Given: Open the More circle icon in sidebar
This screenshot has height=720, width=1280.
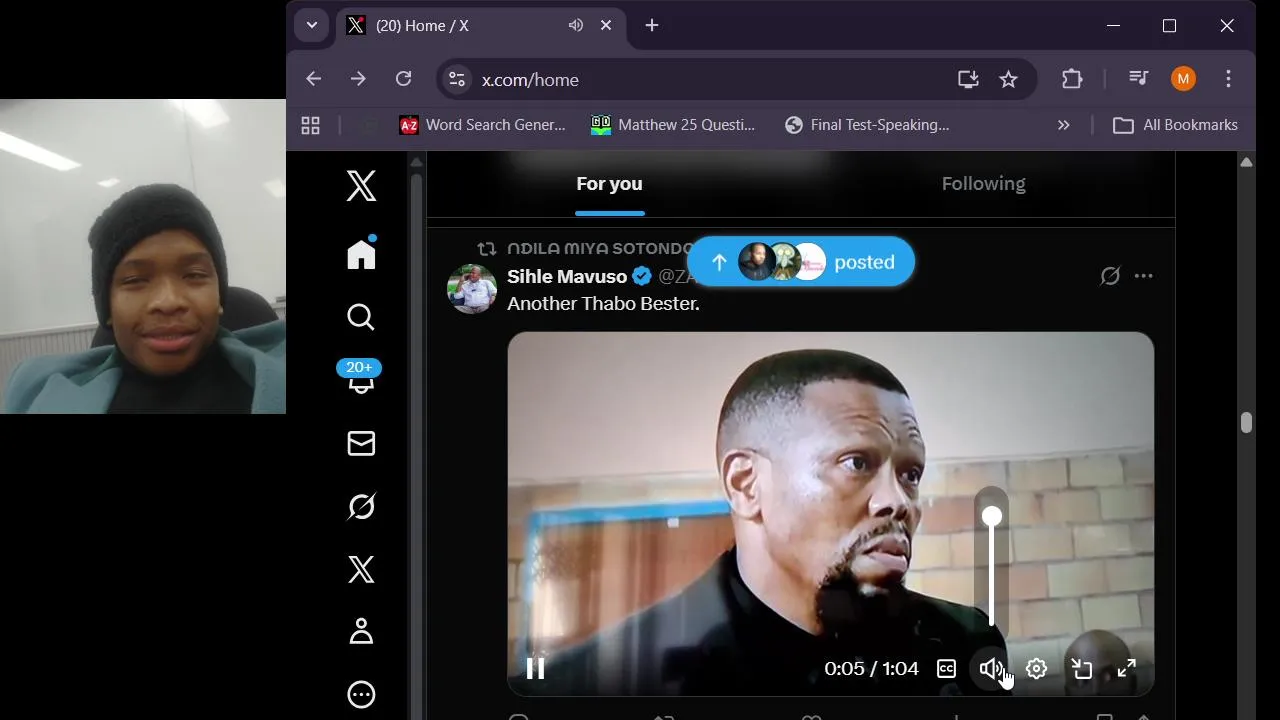Looking at the screenshot, I should tap(361, 695).
